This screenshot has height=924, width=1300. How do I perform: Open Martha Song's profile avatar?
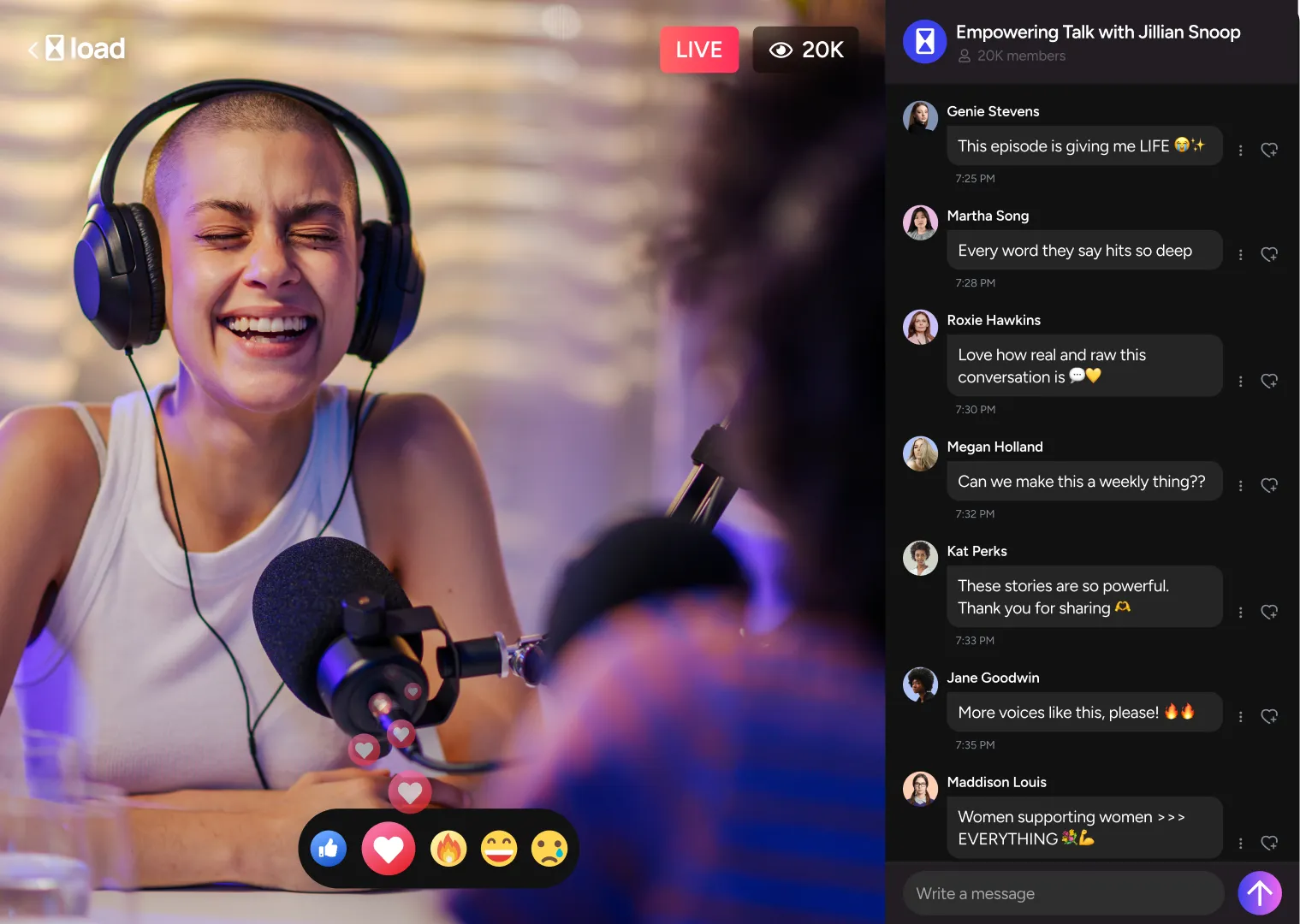point(921,222)
